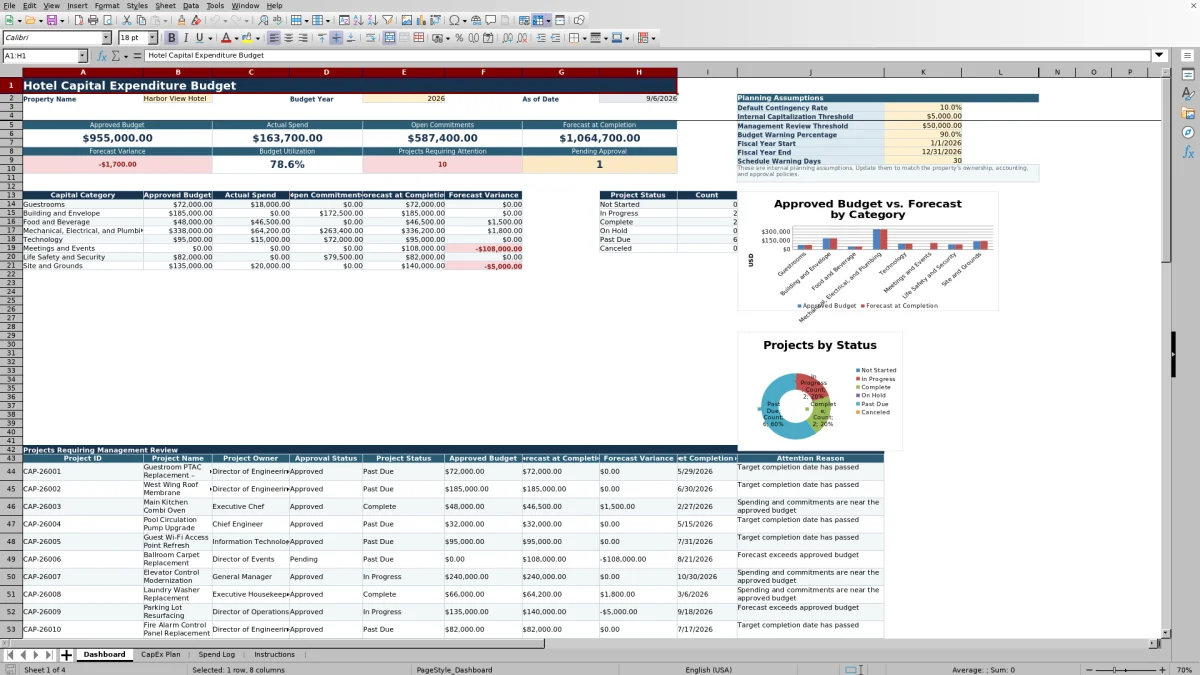The width and height of the screenshot is (1200, 675).
Task: Click the Increase Indent icon
Action: click(541, 38)
